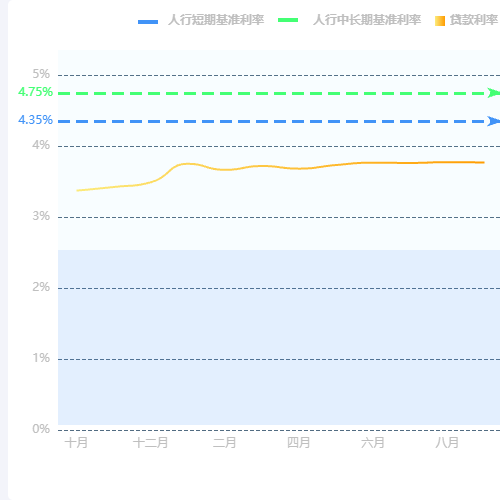Screen dimensions: 500x500
Task: Click the 六月 x-axis label
Action: coord(373,443)
